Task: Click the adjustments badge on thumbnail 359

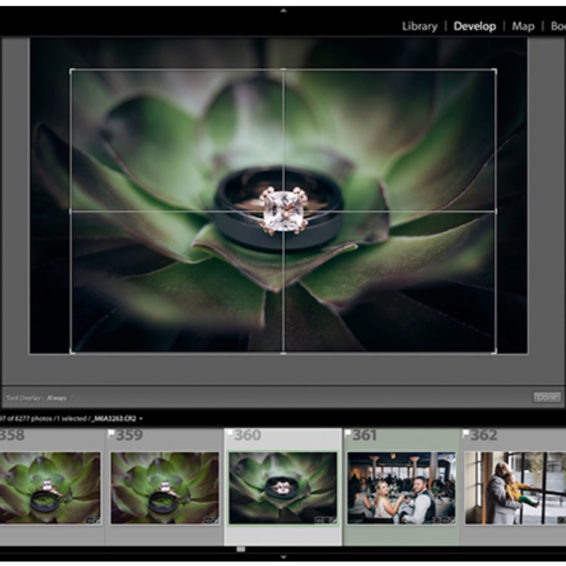Action: click(x=211, y=520)
